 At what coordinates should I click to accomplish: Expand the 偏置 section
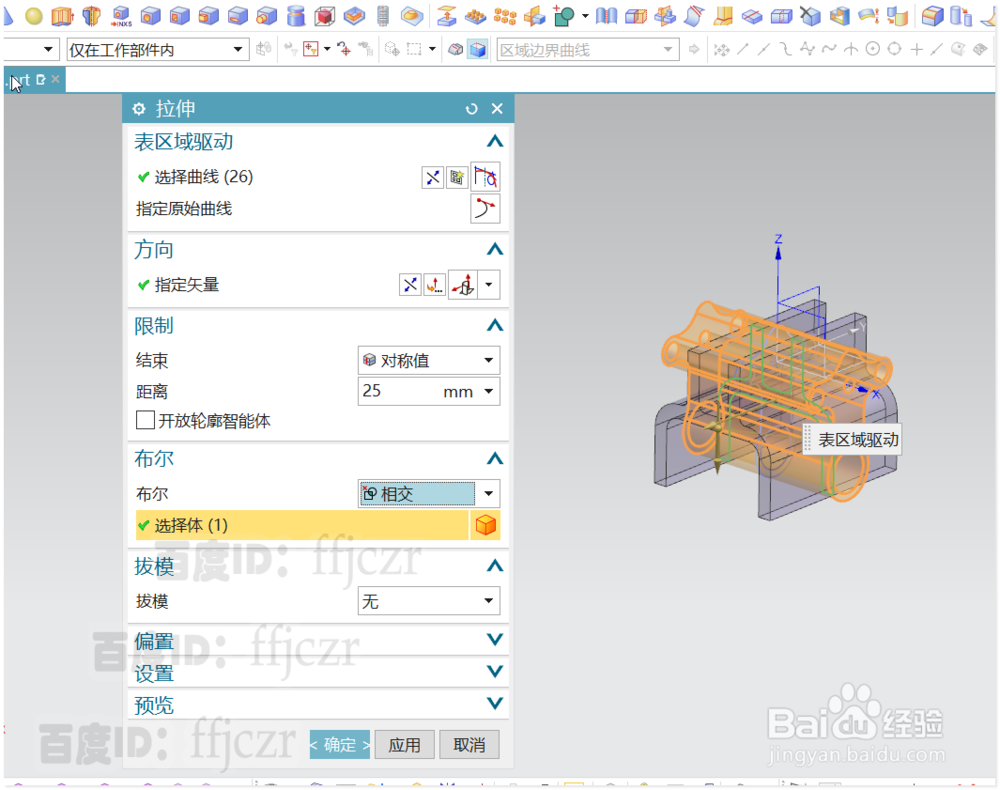[x=495, y=640]
